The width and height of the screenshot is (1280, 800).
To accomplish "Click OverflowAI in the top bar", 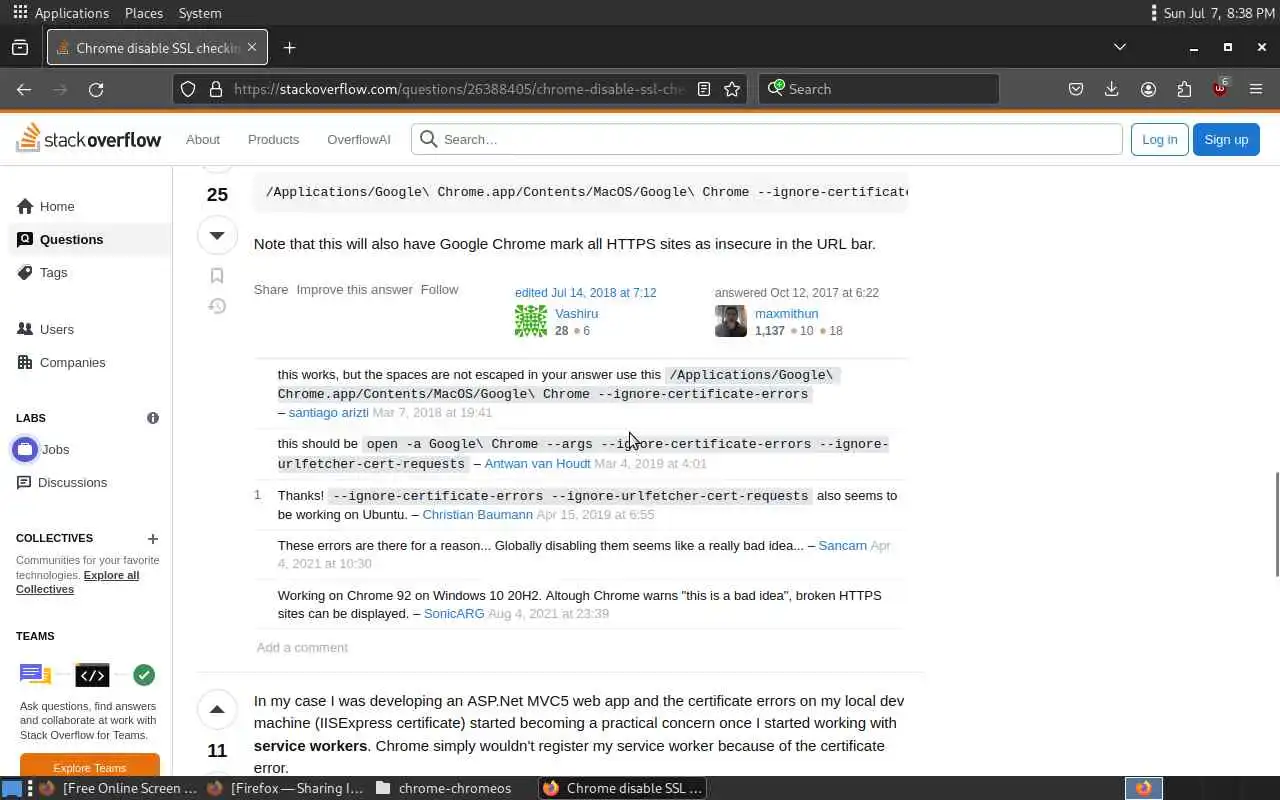I will 359,139.
